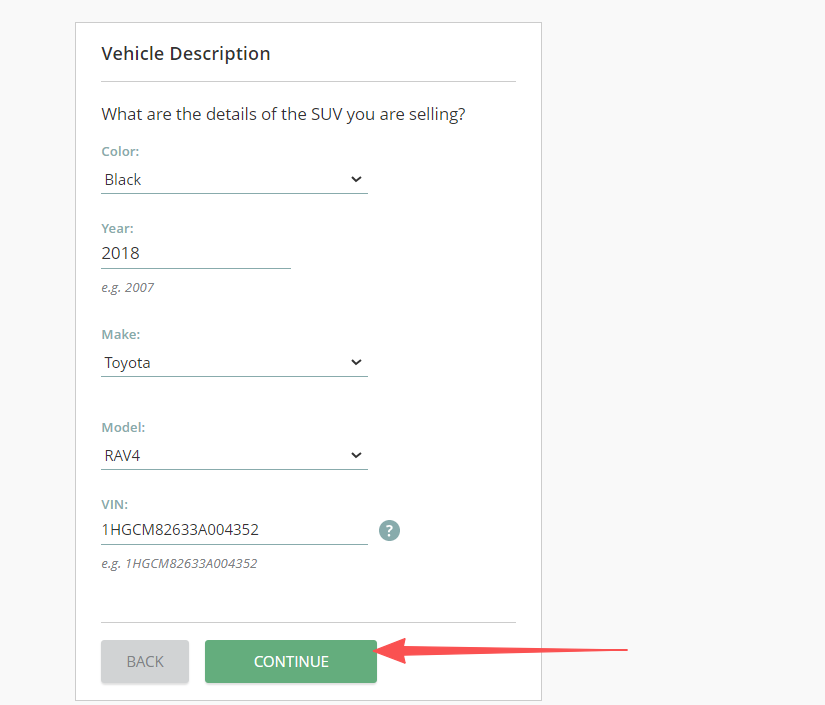This screenshot has height=705, width=825.
Task: Click the Make dropdown chevron arrow
Action: (x=356, y=362)
